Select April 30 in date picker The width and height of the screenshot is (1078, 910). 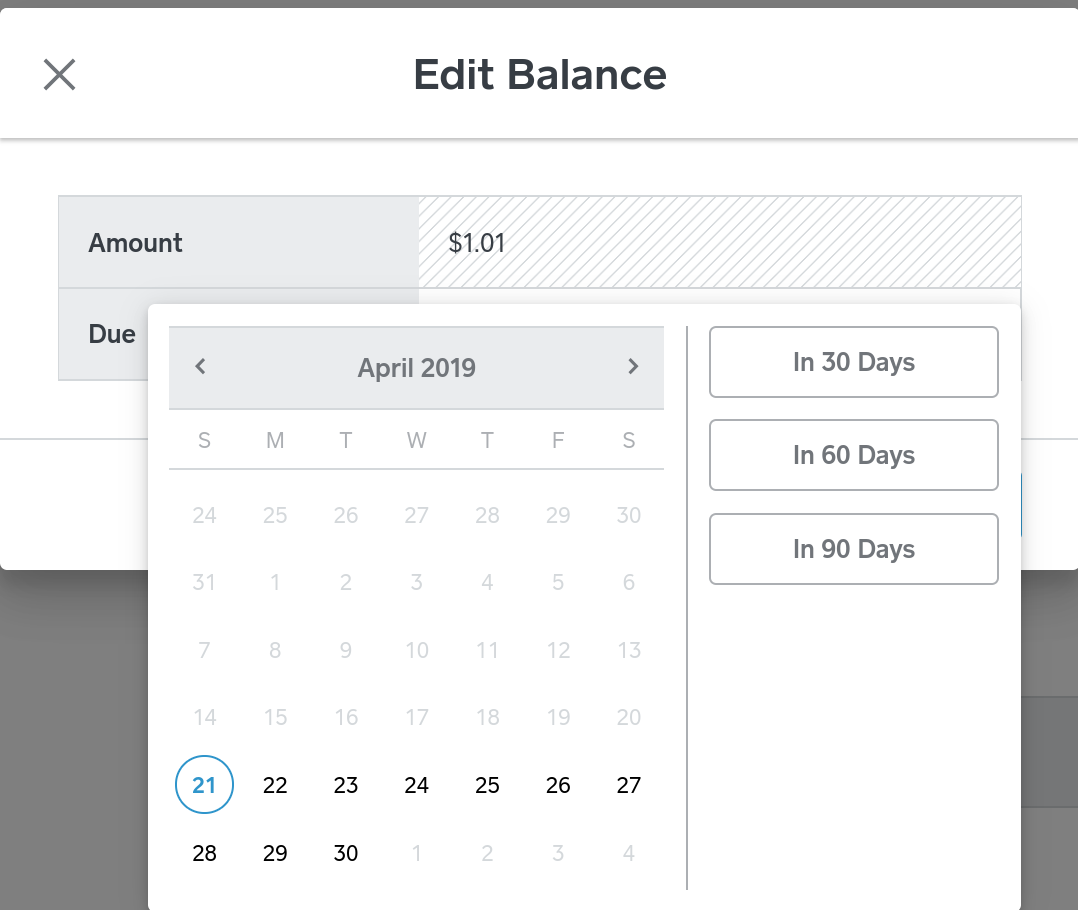(346, 853)
